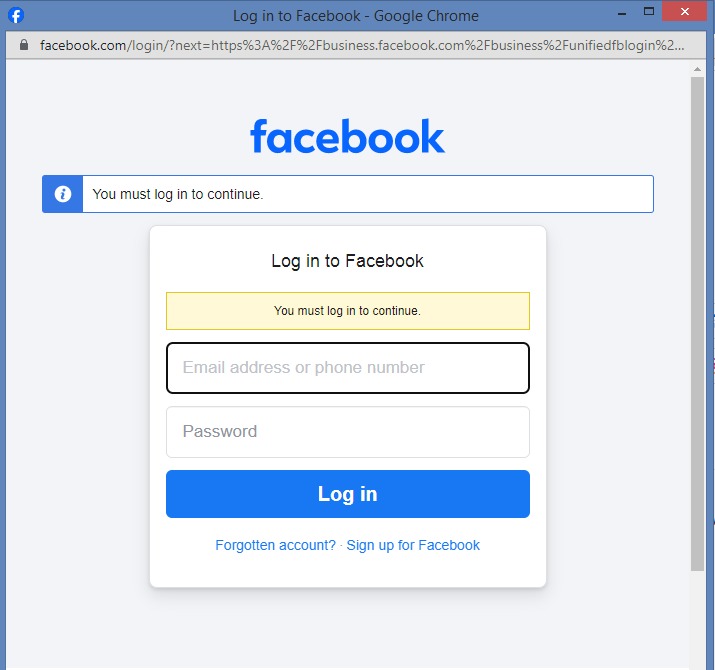Click the top banner message text
Image resolution: width=715 pixels, height=670 pixels.
click(x=178, y=194)
